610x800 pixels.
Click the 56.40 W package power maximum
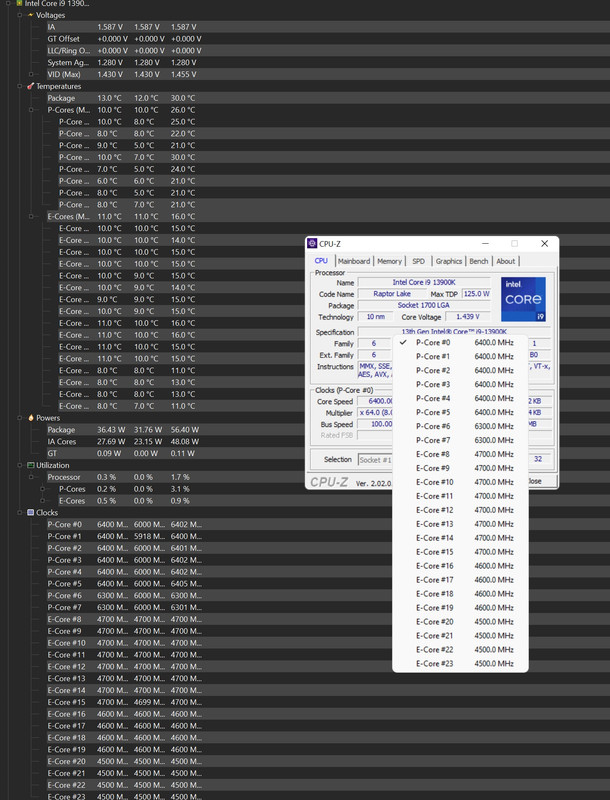pos(185,430)
